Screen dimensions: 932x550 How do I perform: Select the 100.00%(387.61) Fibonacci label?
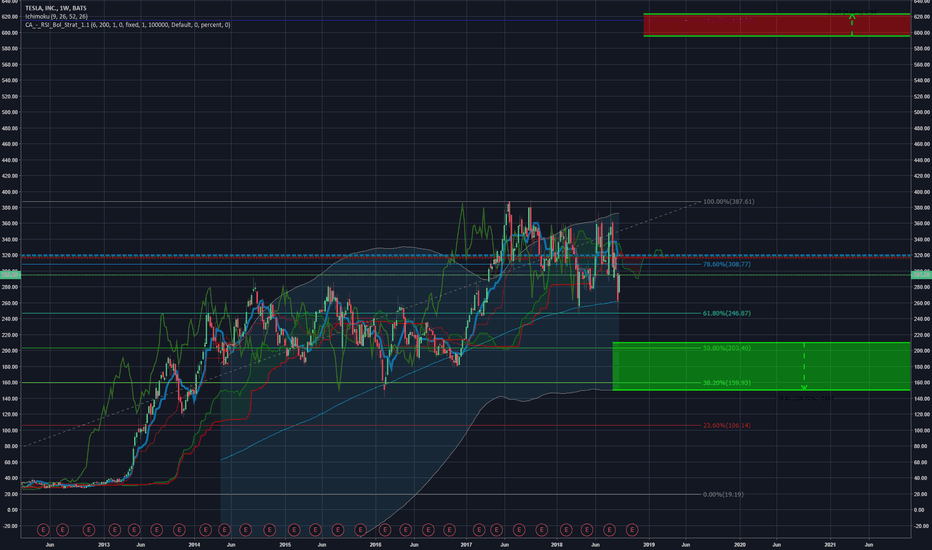click(x=728, y=202)
